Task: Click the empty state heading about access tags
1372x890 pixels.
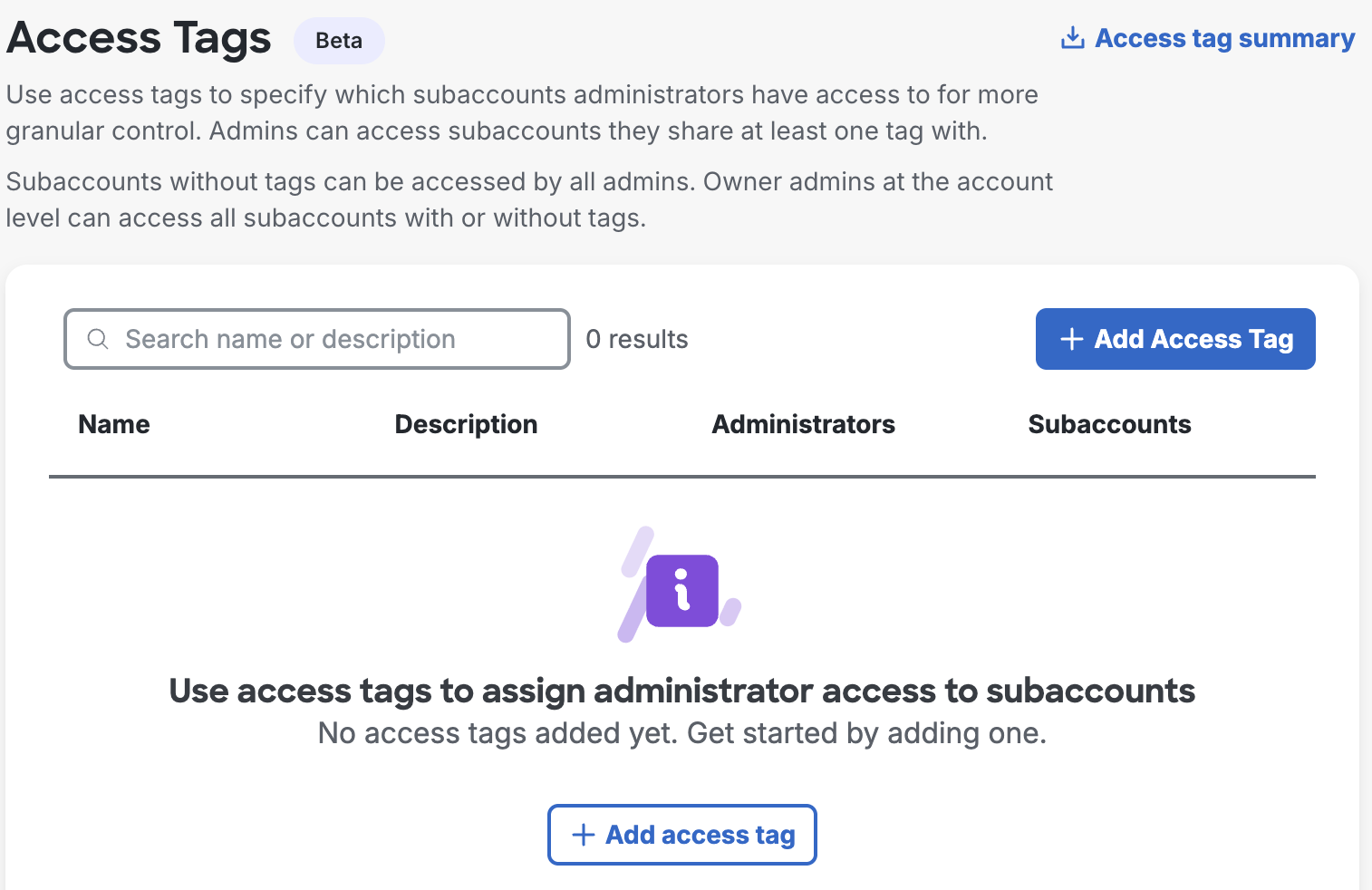Action: (x=681, y=691)
